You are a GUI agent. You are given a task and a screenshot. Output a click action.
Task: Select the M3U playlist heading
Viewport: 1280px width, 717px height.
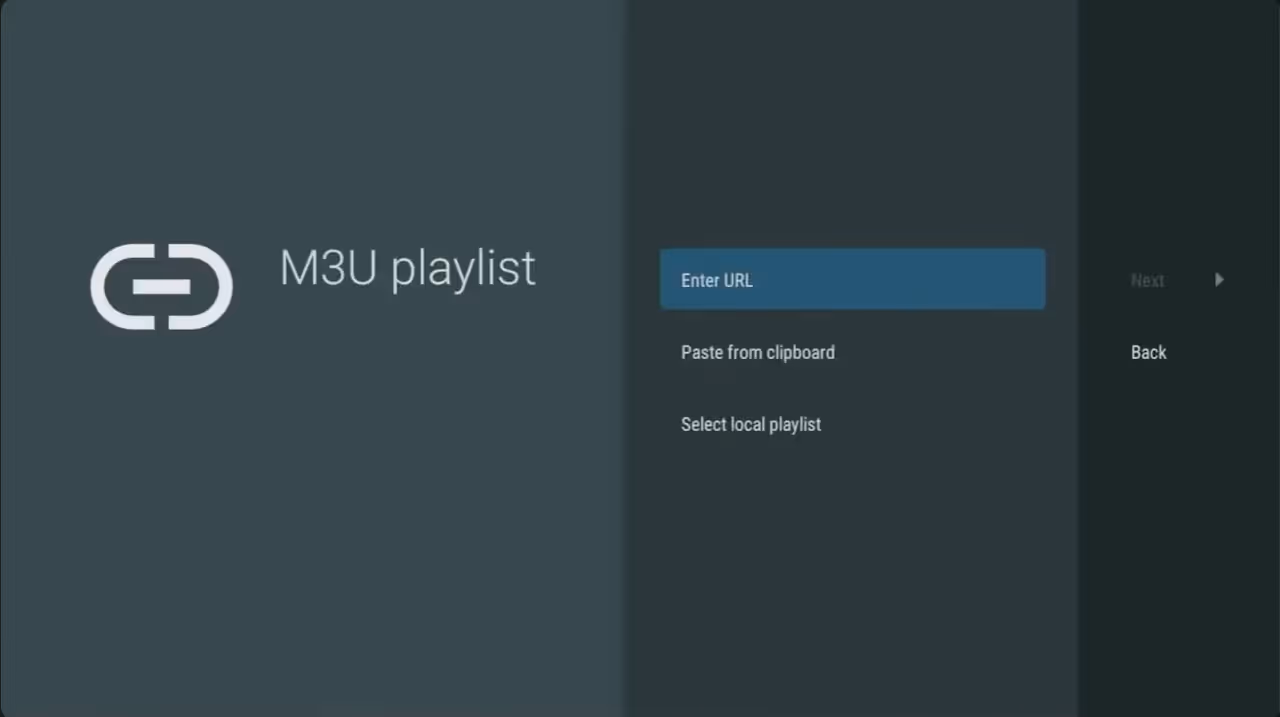click(x=407, y=268)
